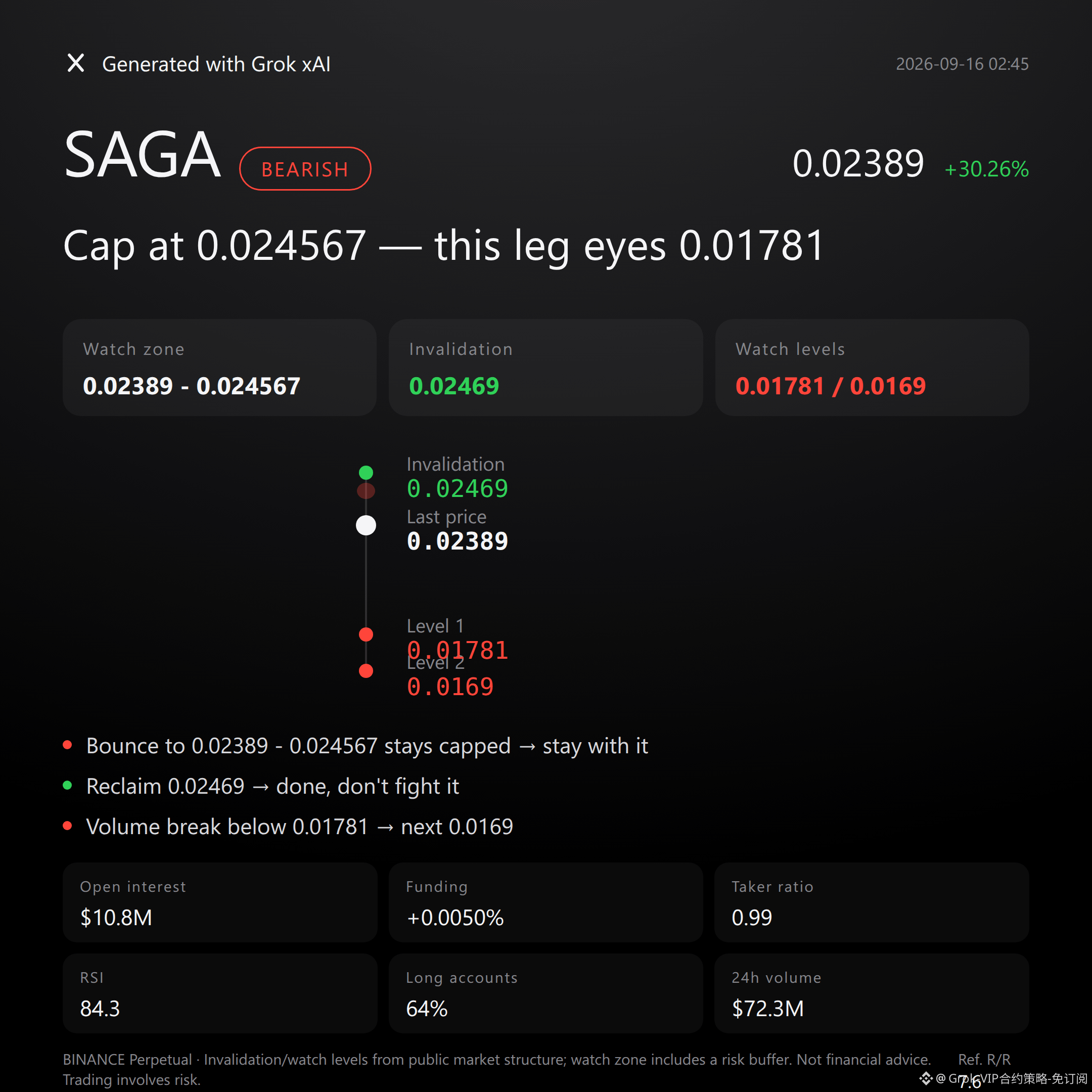
Task: Click the BEARISH badge
Action: tap(305, 168)
